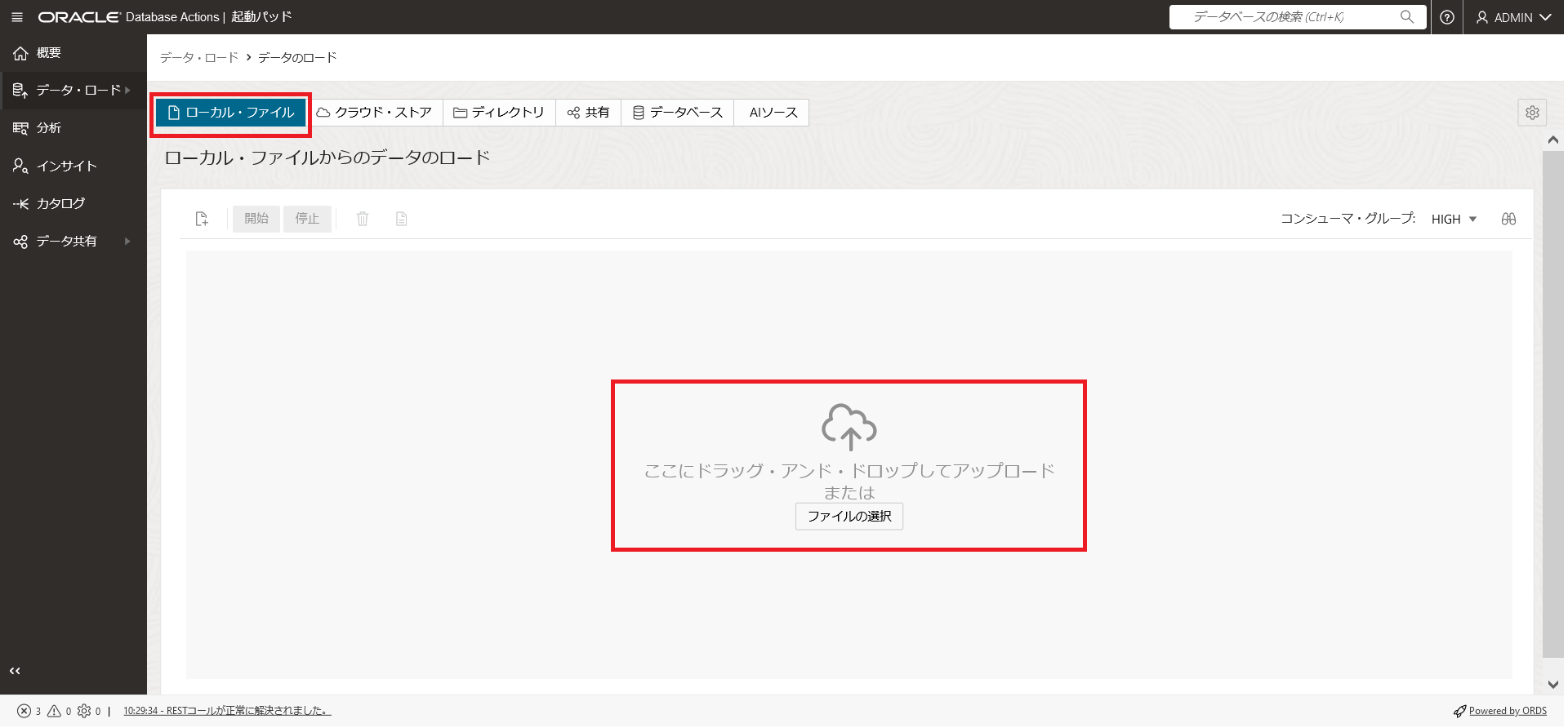The width and height of the screenshot is (1568, 728).
Task: Click the データ・ロード breadcrumb link
Action: 199,57
